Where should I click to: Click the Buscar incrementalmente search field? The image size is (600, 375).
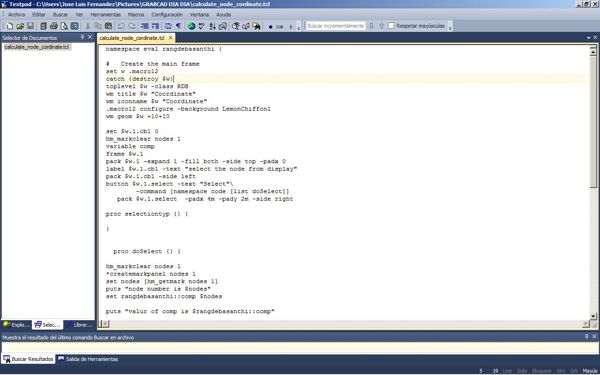[x=336, y=26]
